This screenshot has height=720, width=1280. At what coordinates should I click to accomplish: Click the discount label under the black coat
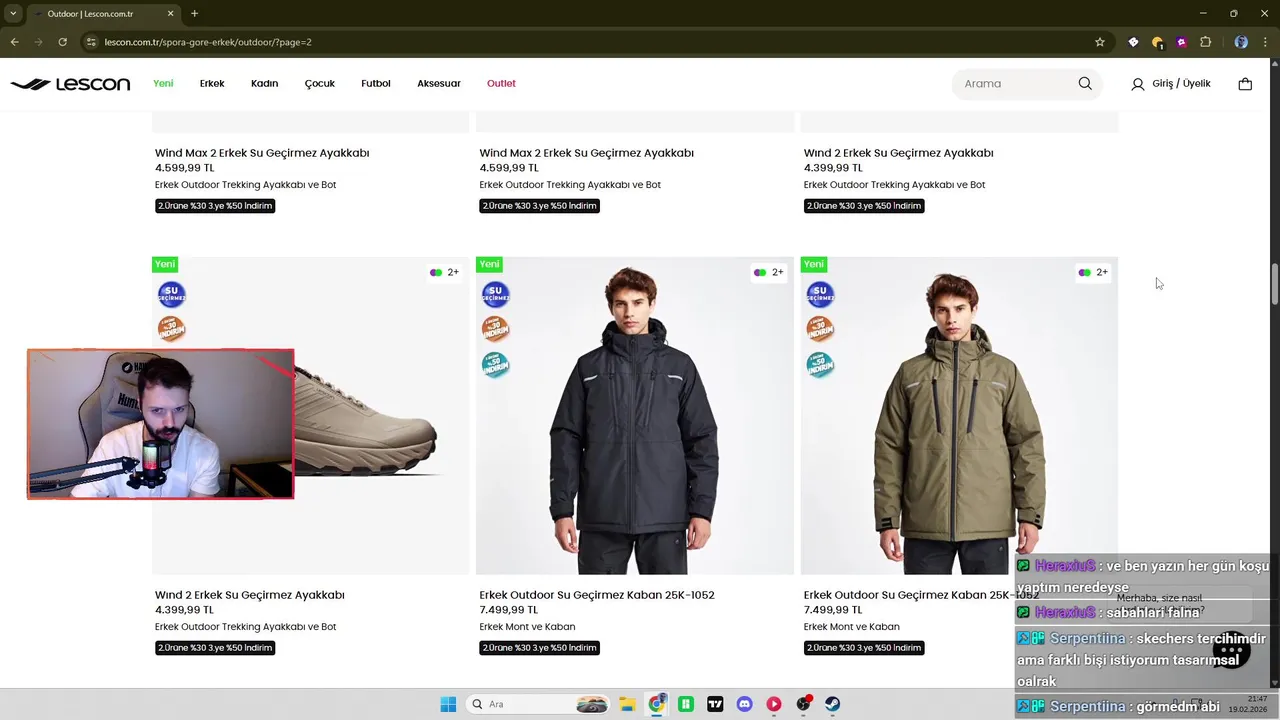click(539, 648)
